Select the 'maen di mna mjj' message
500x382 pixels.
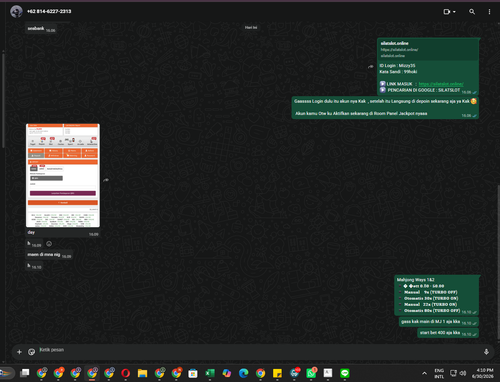click(49, 255)
